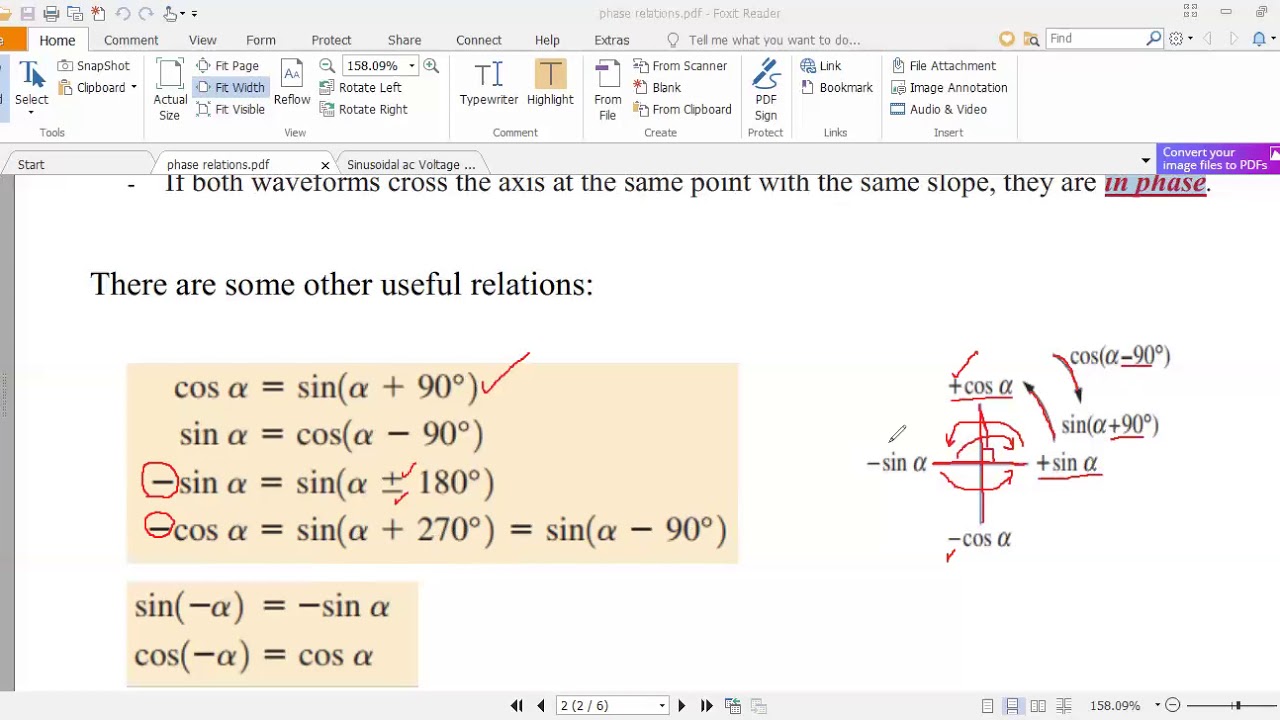Open the Connect ribbon tab
The image size is (1280, 720).
coord(479,40)
